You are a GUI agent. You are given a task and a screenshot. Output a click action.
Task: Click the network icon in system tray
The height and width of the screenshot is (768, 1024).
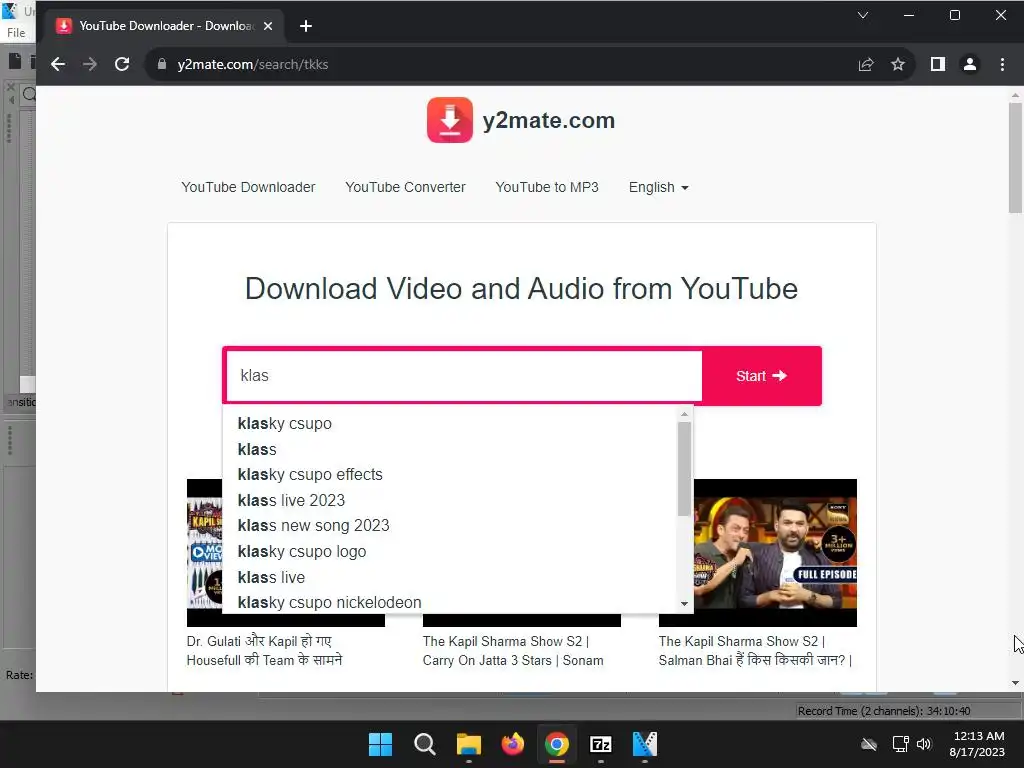(x=901, y=744)
